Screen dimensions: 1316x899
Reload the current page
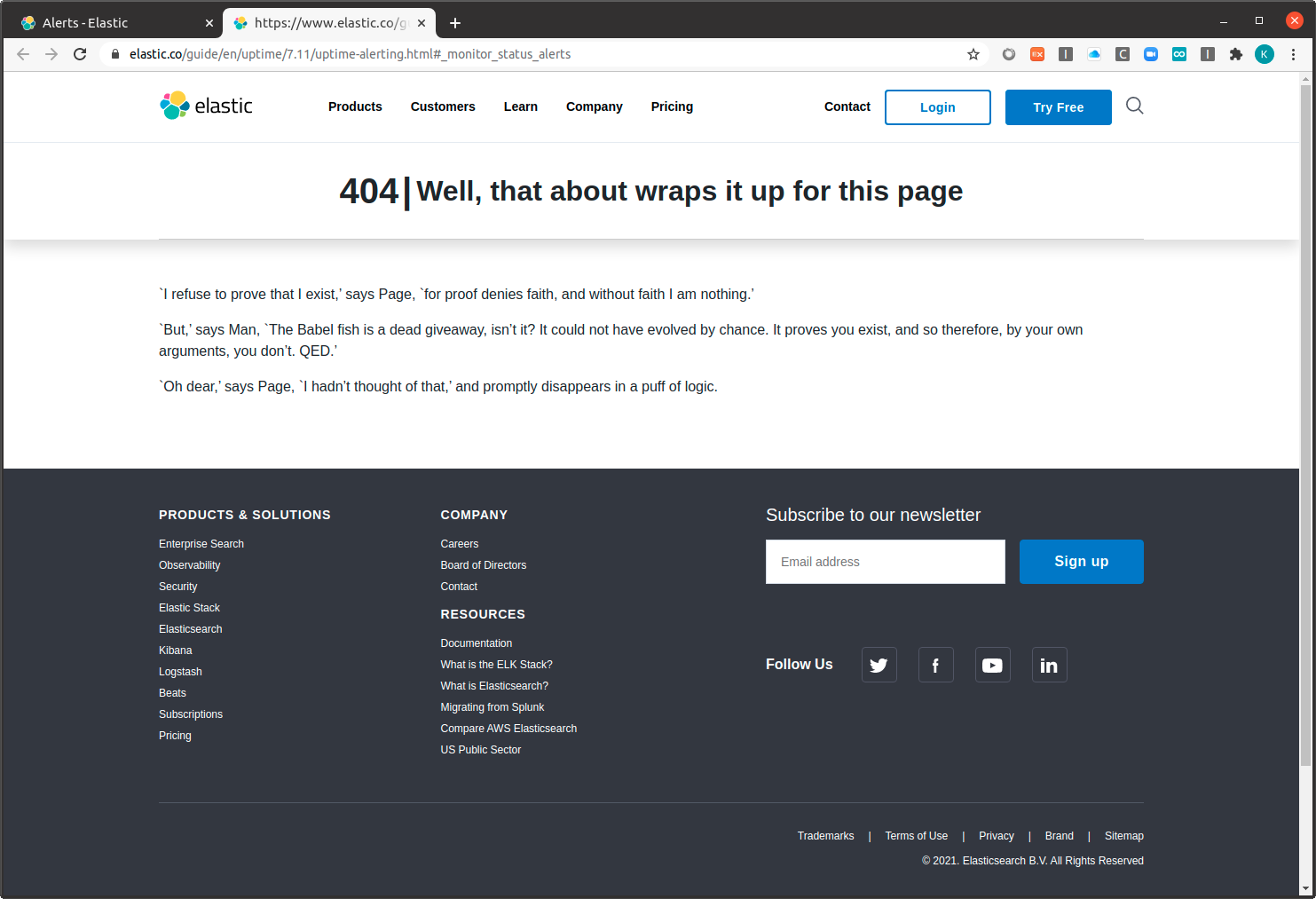80,53
